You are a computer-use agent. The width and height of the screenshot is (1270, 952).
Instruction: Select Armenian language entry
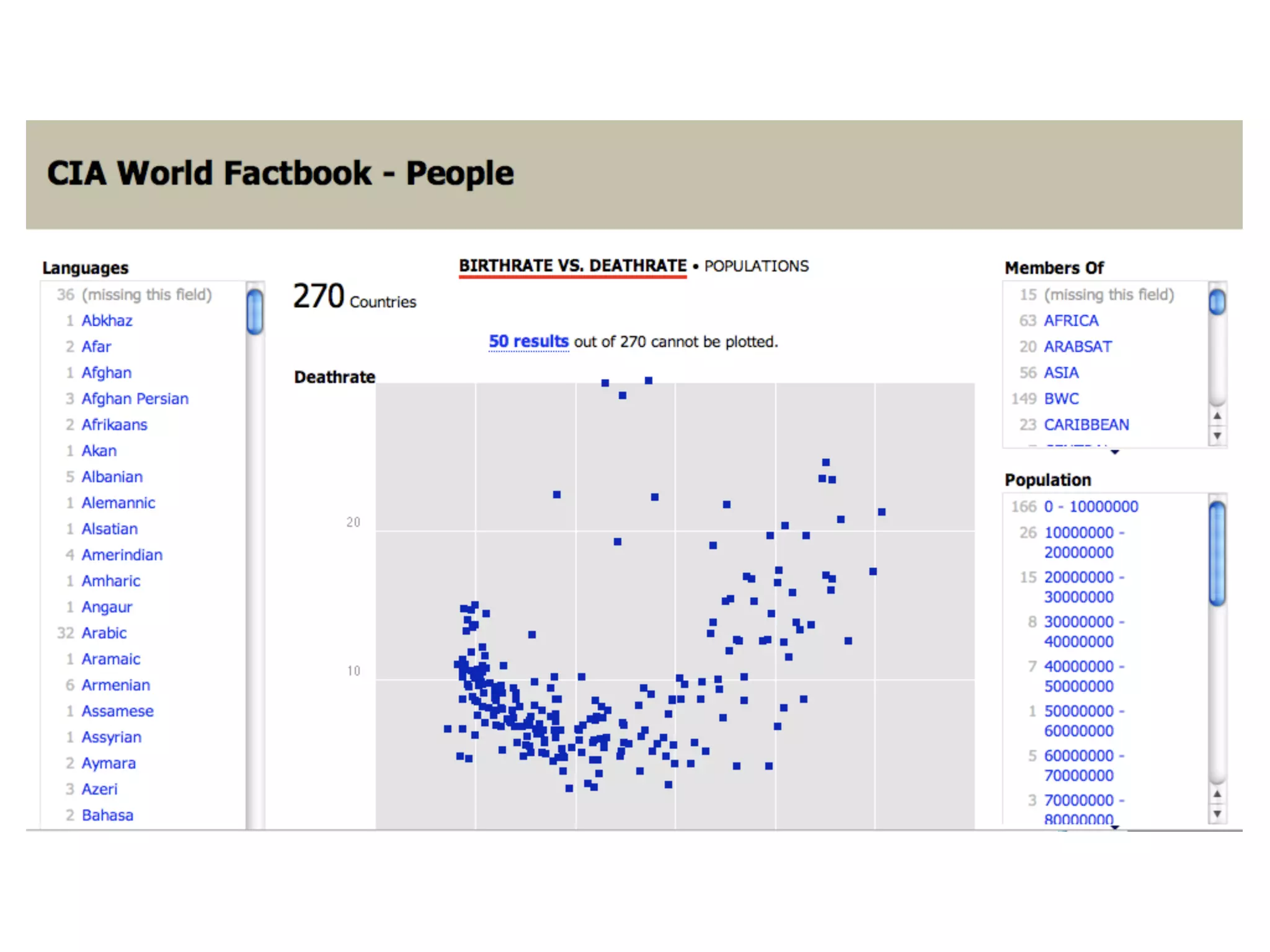(x=116, y=685)
